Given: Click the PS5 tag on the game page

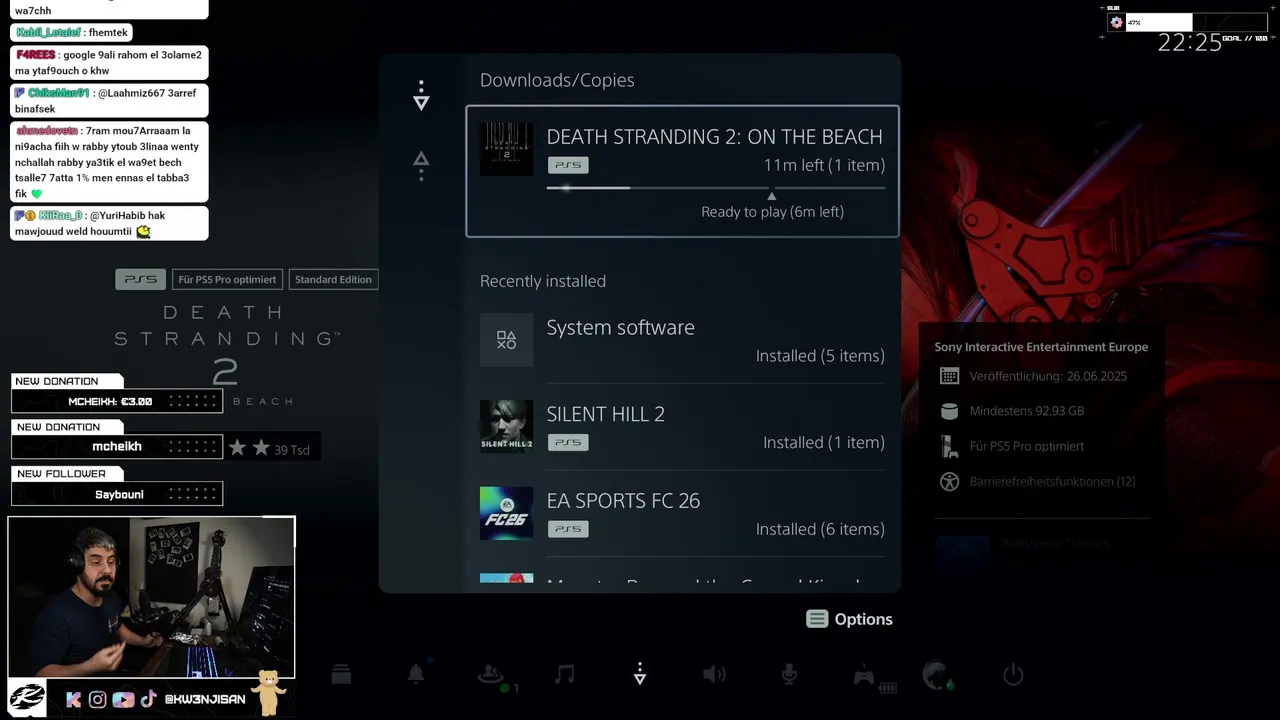Looking at the screenshot, I should click(x=140, y=280).
